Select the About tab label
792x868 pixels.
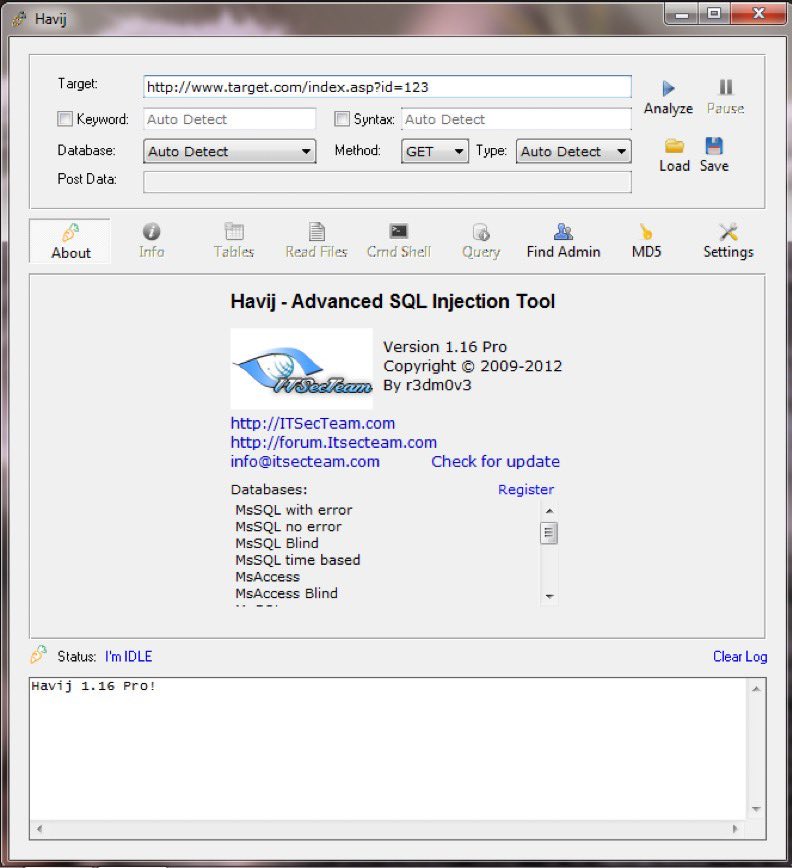(x=71, y=253)
